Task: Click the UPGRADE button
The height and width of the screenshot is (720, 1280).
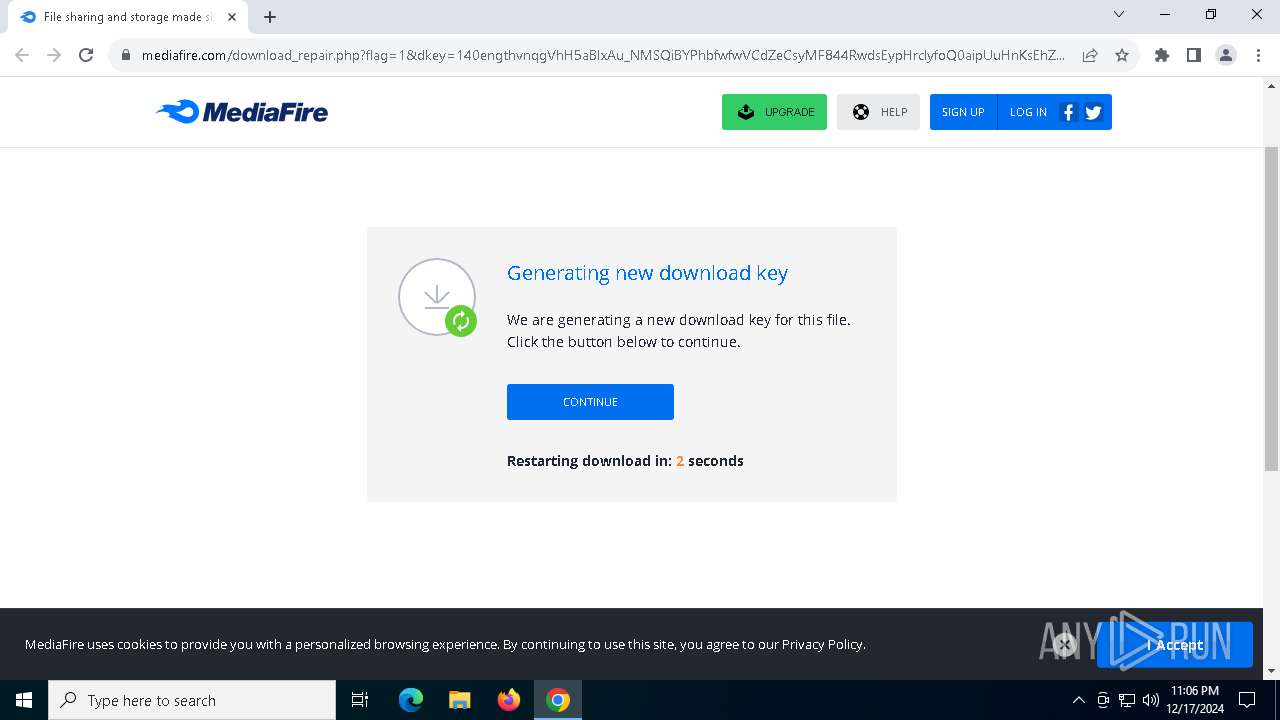Action: tap(774, 112)
